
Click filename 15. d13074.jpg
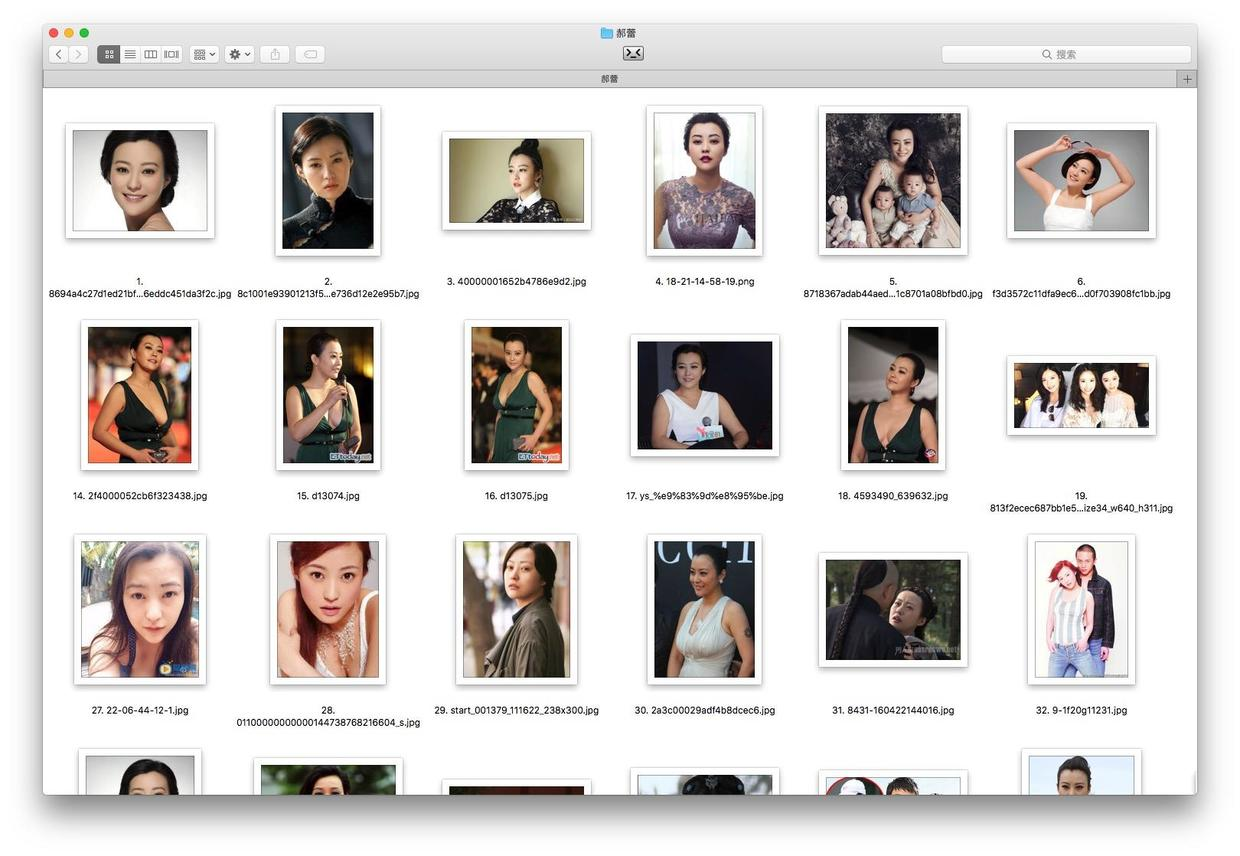[x=328, y=496]
